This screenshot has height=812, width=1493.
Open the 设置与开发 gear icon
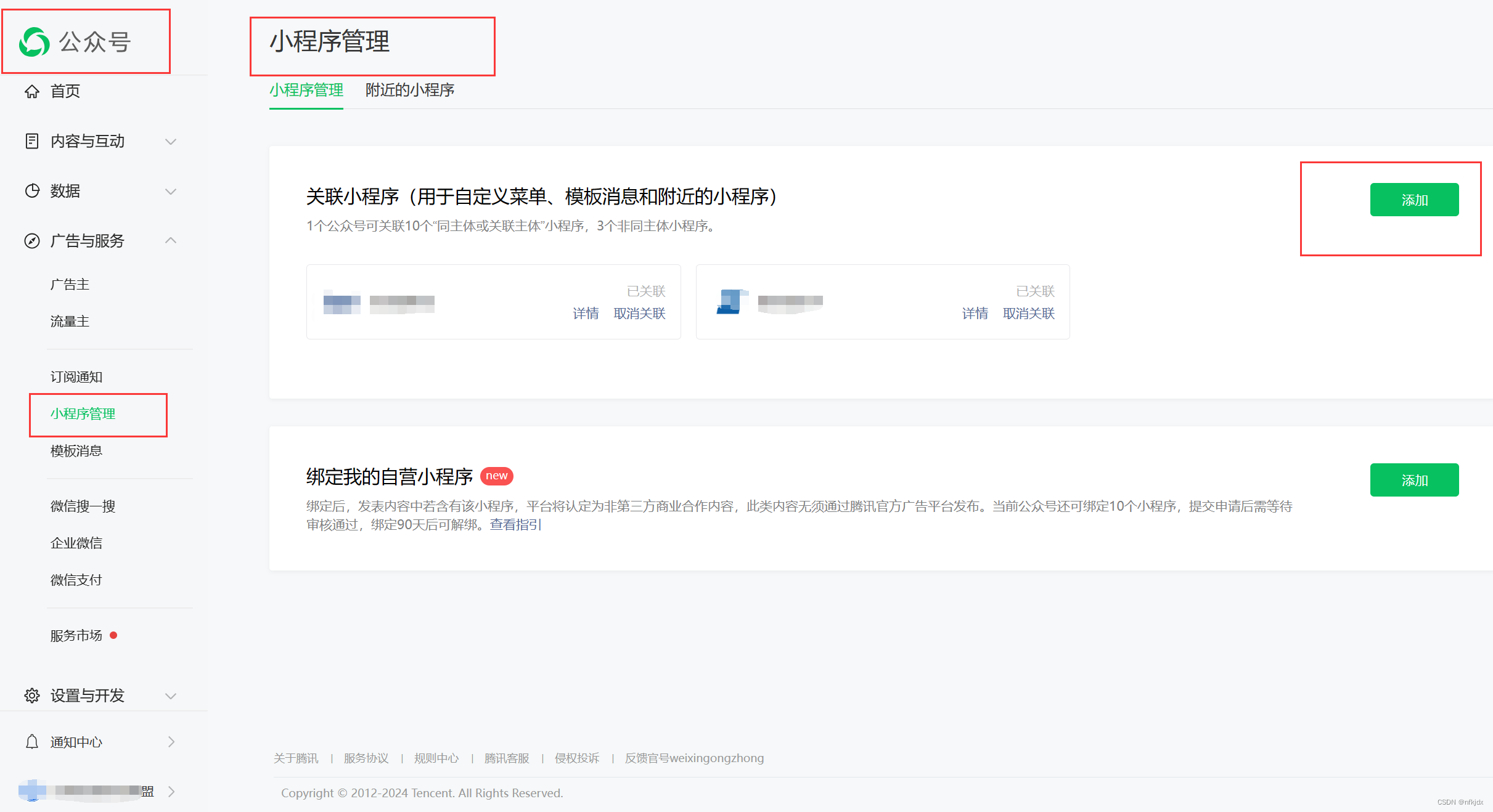click(33, 696)
